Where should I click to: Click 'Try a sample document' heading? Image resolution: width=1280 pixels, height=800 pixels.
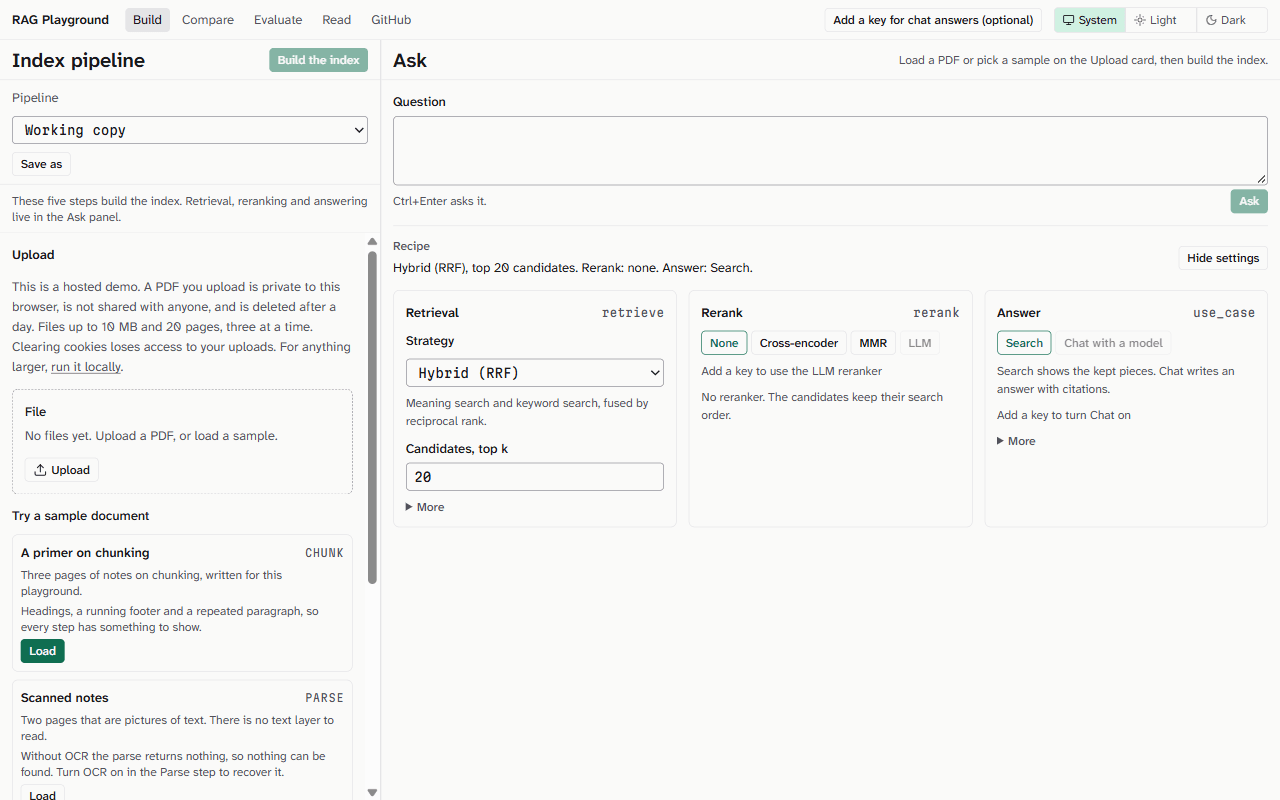click(81, 516)
